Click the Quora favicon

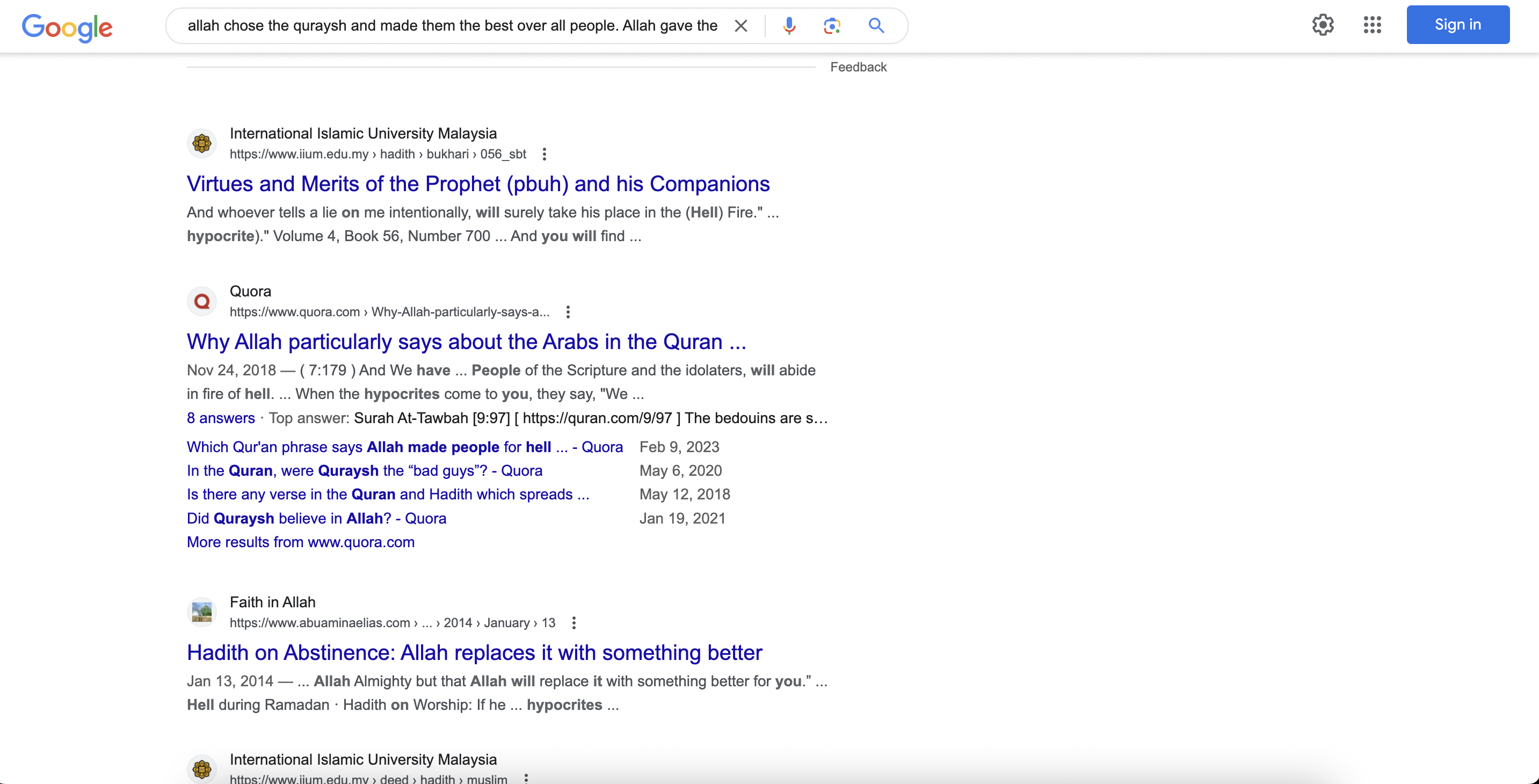pyautogui.click(x=202, y=301)
